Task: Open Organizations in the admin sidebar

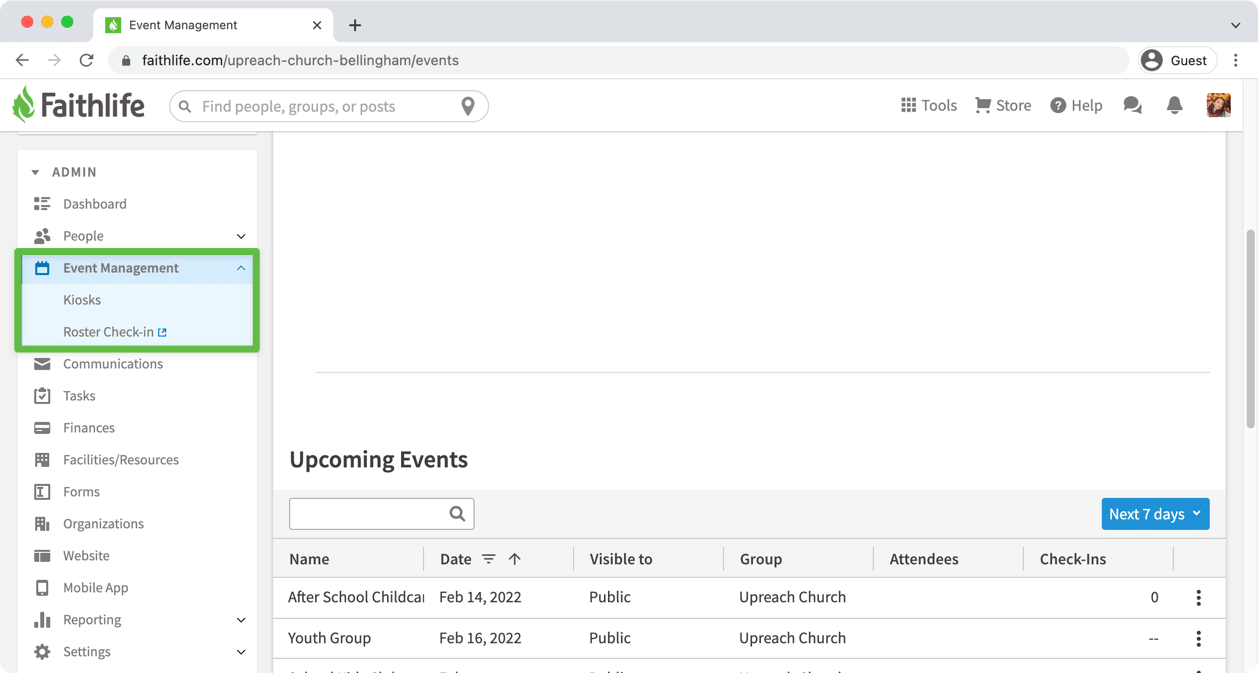Action: coord(103,524)
